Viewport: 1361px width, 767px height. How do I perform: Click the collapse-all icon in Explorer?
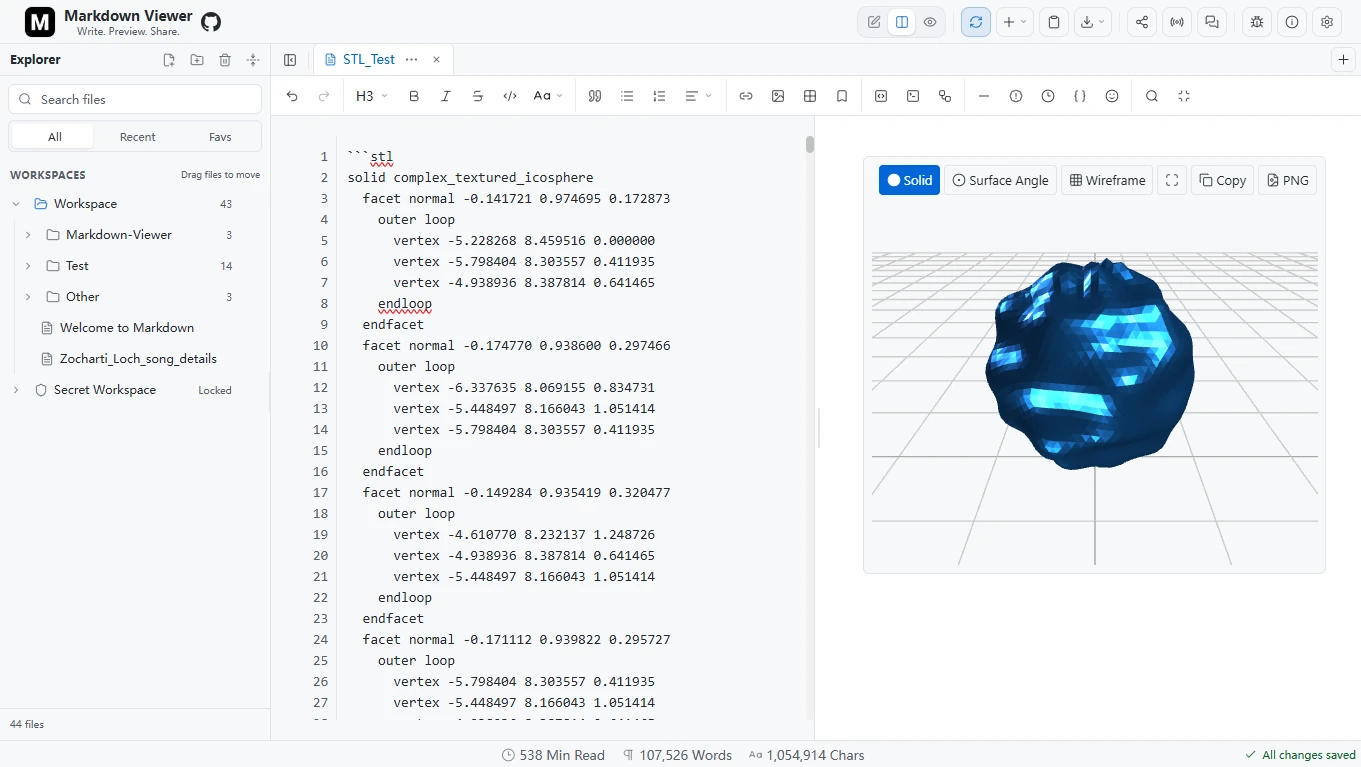253,60
